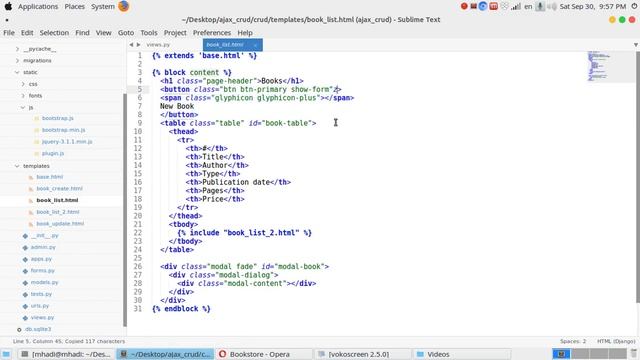Click the apps.py Python file icon

pyautogui.click(x=25, y=259)
